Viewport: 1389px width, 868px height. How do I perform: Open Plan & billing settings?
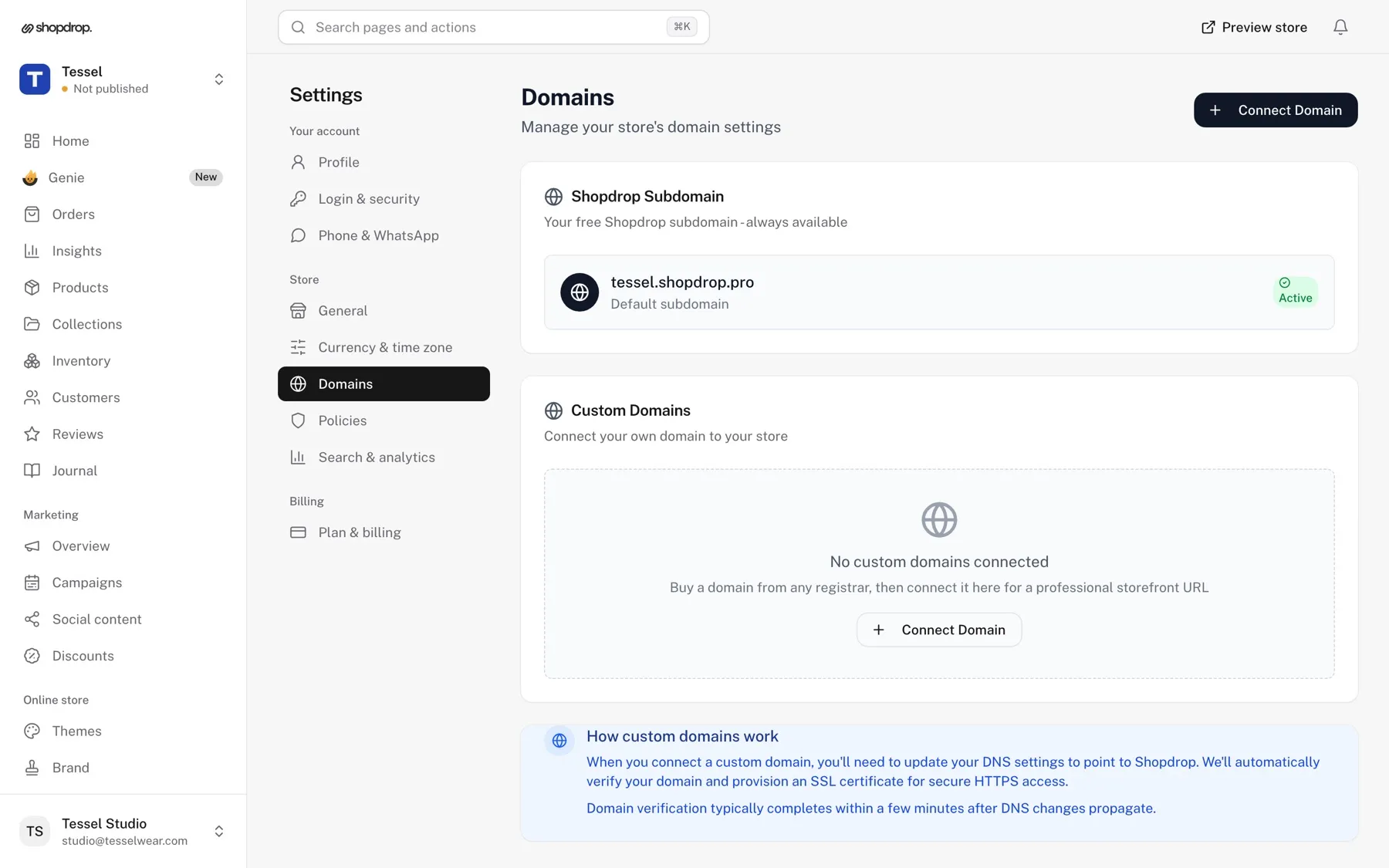384,532
